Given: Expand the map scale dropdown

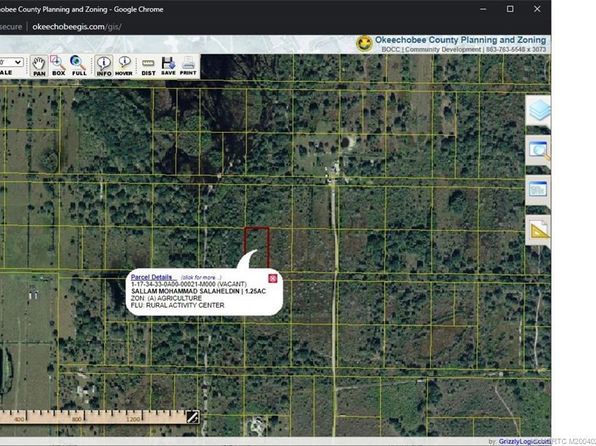Looking at the screenshot, I should tap(12, 62).
